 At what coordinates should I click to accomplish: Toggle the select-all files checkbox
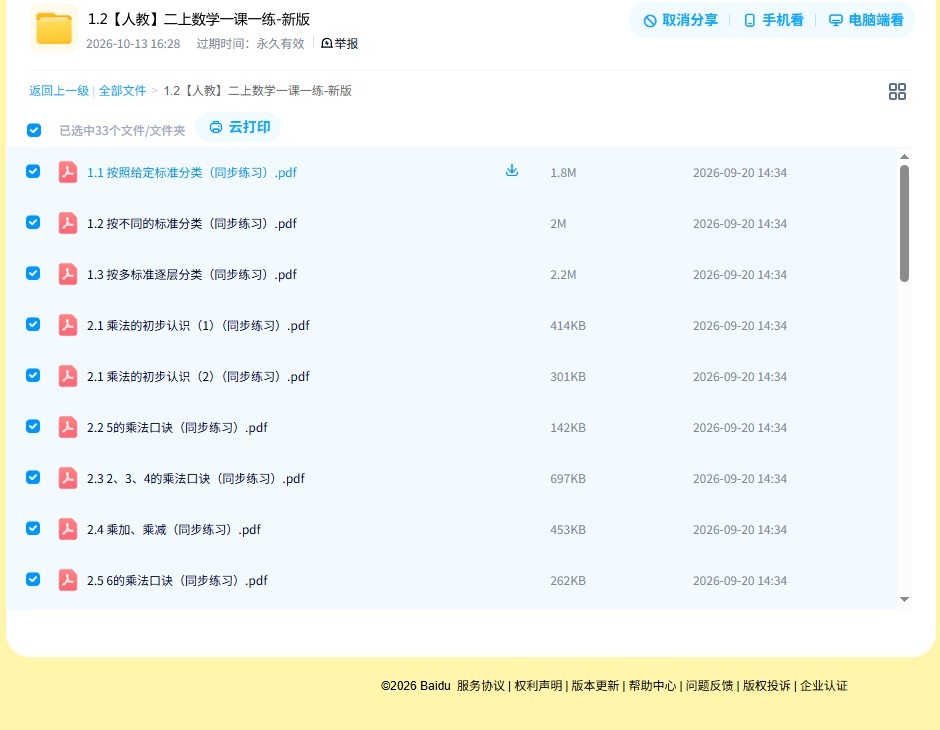pyautogui.click(x=34, y=130)
